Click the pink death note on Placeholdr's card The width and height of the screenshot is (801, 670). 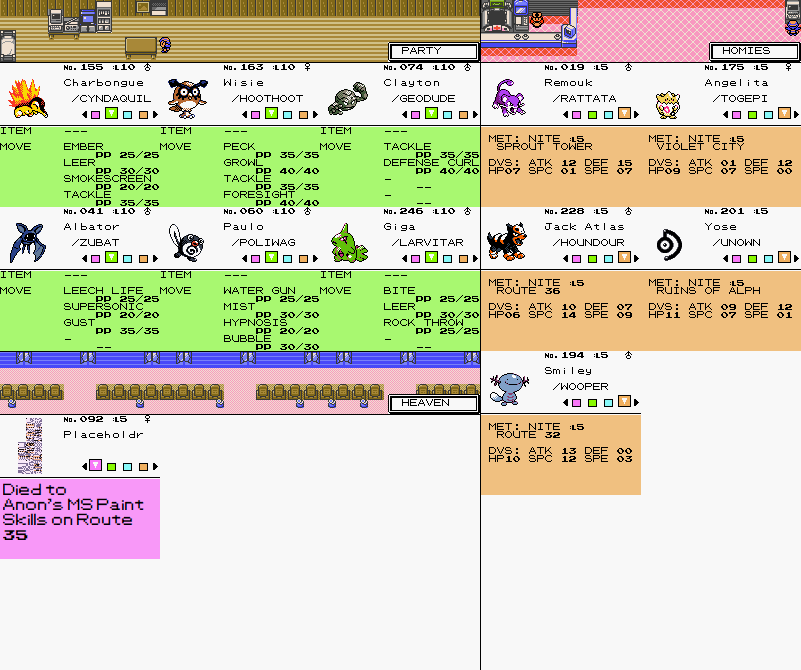[x=80, y=518]
